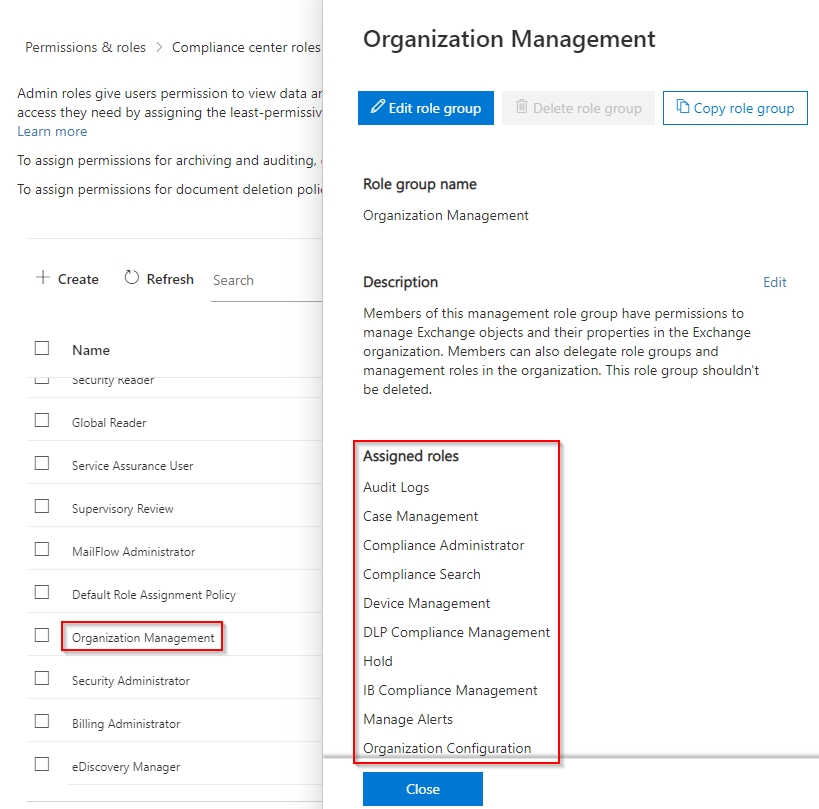Image resolution: width=819 pixels, height=809 pixels.
Task: Select the eDiscovery Manager checkbox
Action: [x=42, y=765]
